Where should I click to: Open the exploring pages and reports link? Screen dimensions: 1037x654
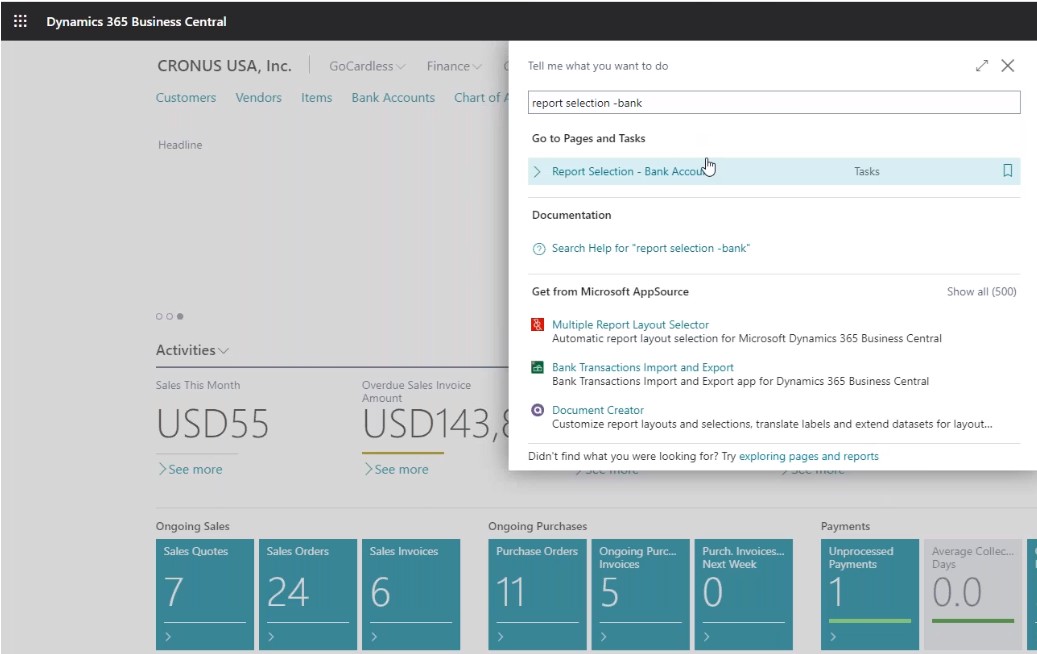click(808, 455)
